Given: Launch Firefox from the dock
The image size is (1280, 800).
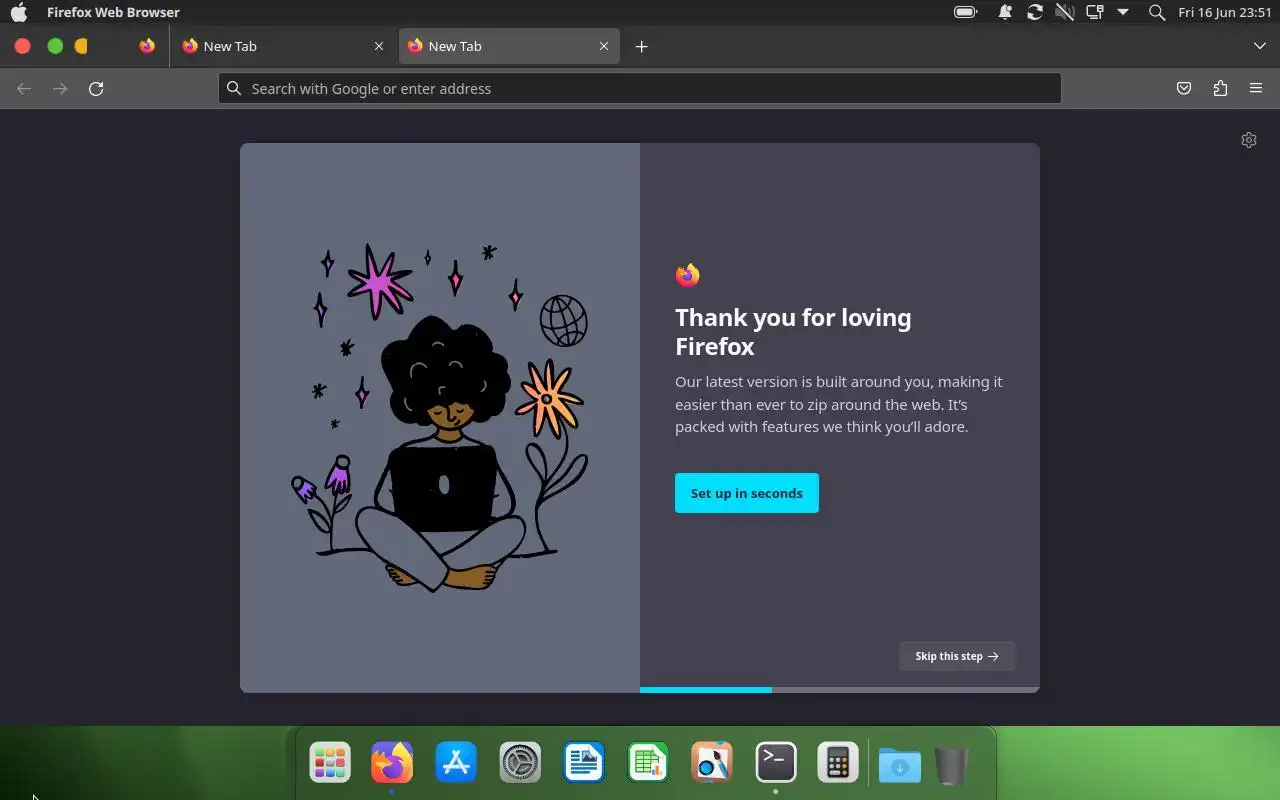Looking at the screenshot, I should [x=392, y=763].
